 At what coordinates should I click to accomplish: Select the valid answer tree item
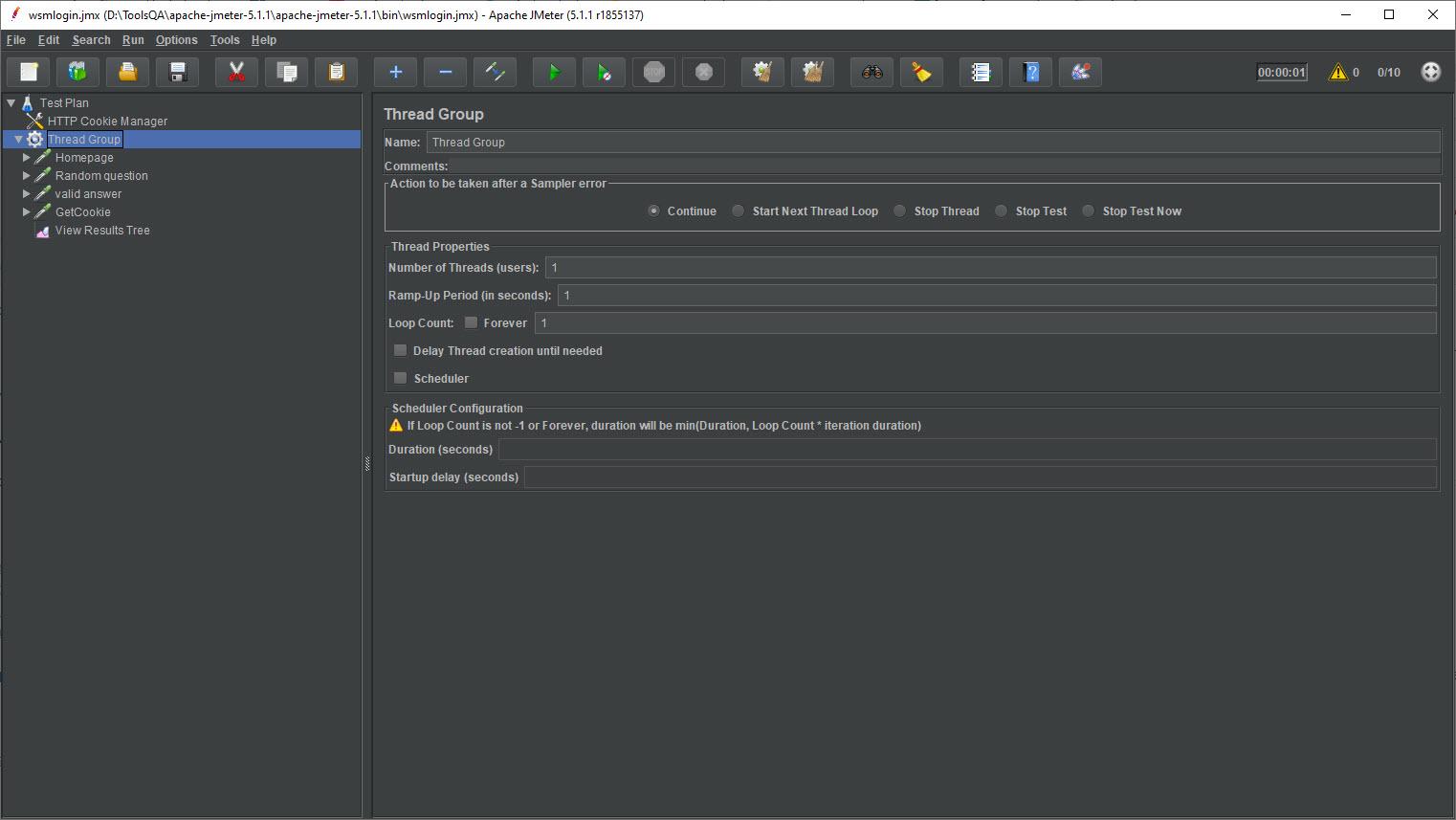[88, 194]
